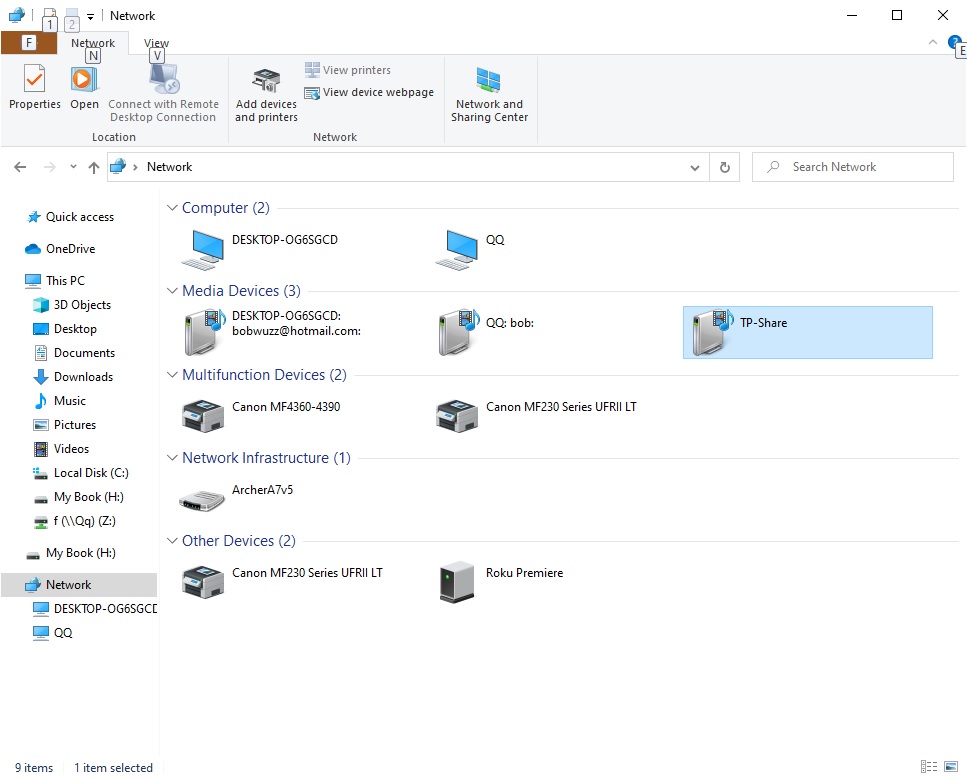The height and width of the screenshot is (780, 967).
Task: Select Downloads in navigation pane
Action: 83,377
